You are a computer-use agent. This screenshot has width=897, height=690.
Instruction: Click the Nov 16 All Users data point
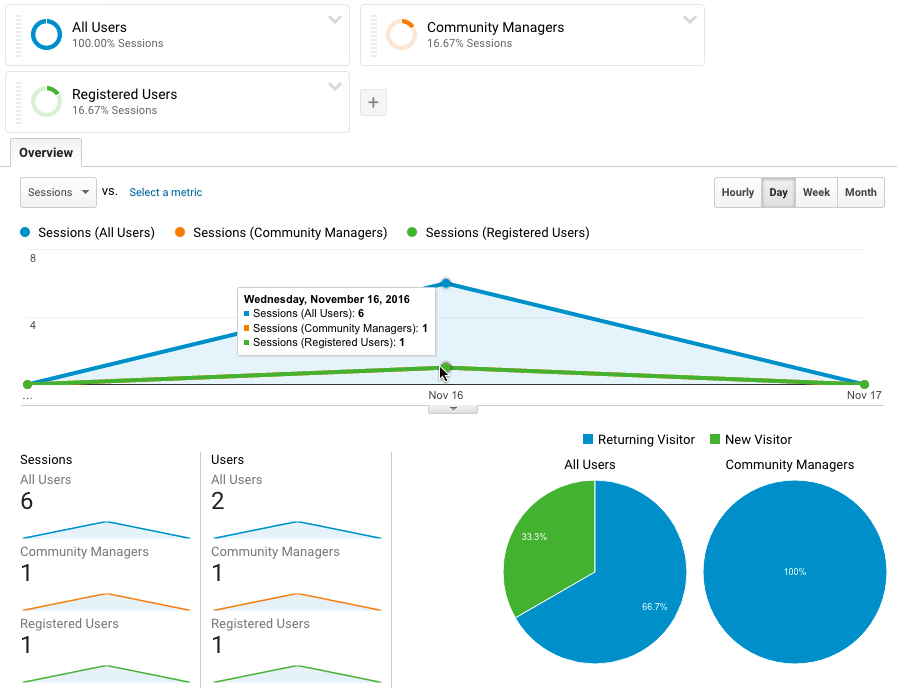[446, 284]
